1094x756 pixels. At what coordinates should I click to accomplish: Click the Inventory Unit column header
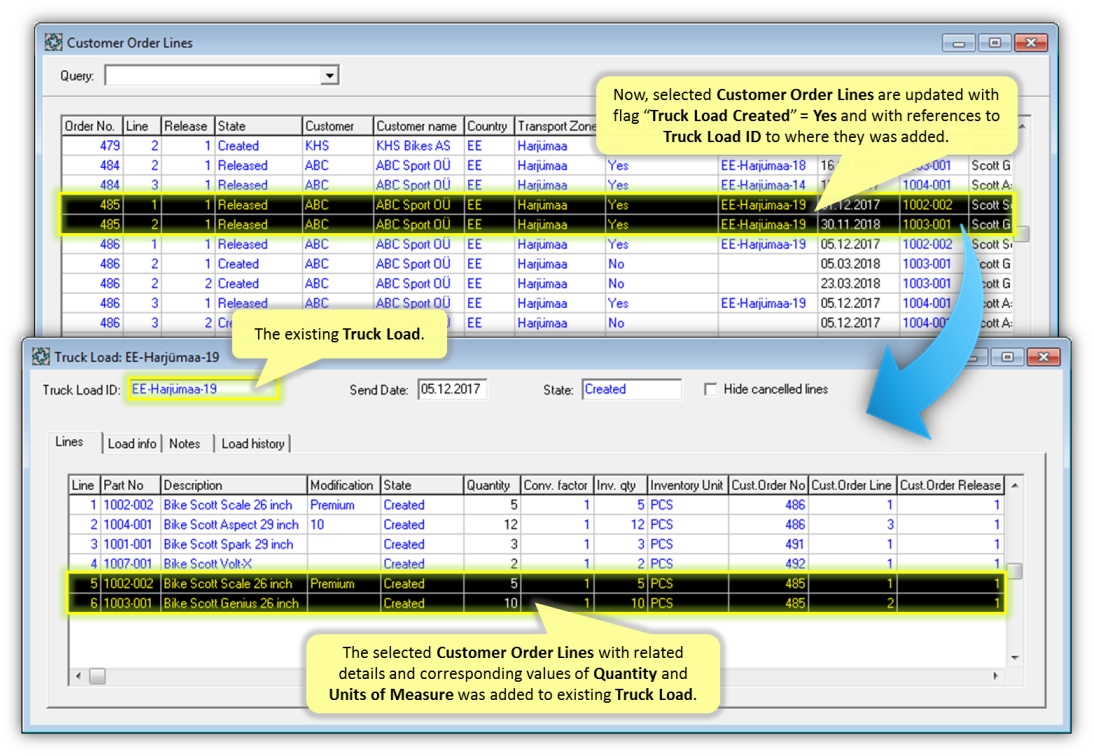[x=687, y=485]
